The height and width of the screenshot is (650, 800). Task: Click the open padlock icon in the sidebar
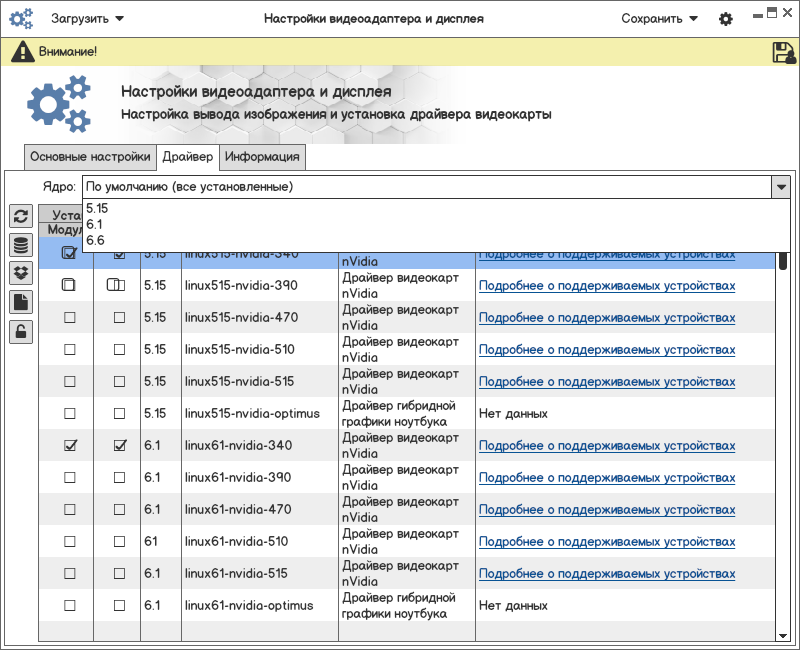coord(20,331)
